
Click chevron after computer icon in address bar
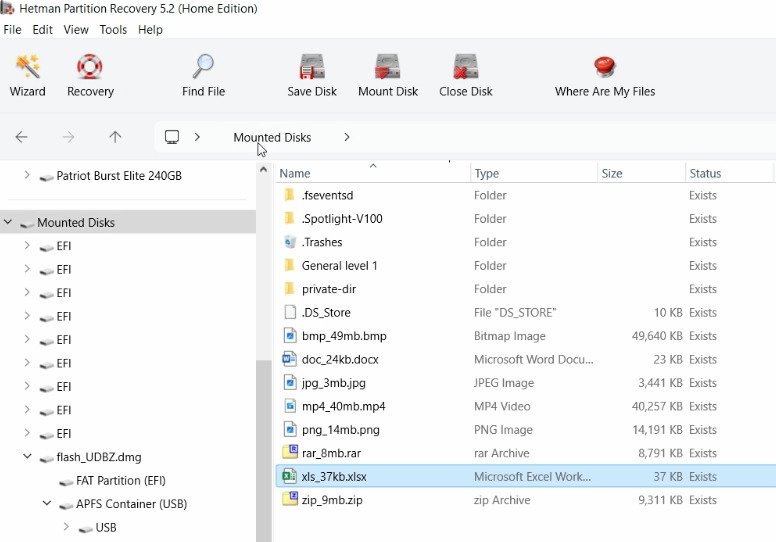pyautogui.click(x=197, y=137)
